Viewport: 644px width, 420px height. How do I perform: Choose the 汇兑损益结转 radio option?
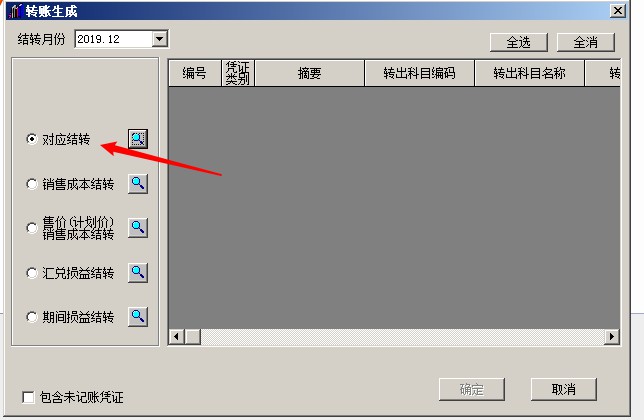coord(32,273)
